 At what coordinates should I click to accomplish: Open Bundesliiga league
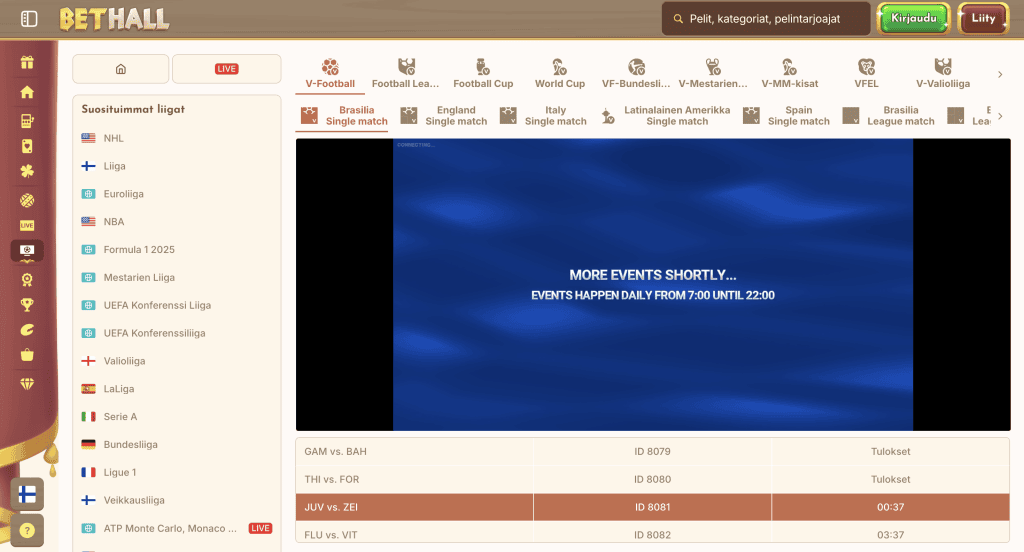[176, 444]
